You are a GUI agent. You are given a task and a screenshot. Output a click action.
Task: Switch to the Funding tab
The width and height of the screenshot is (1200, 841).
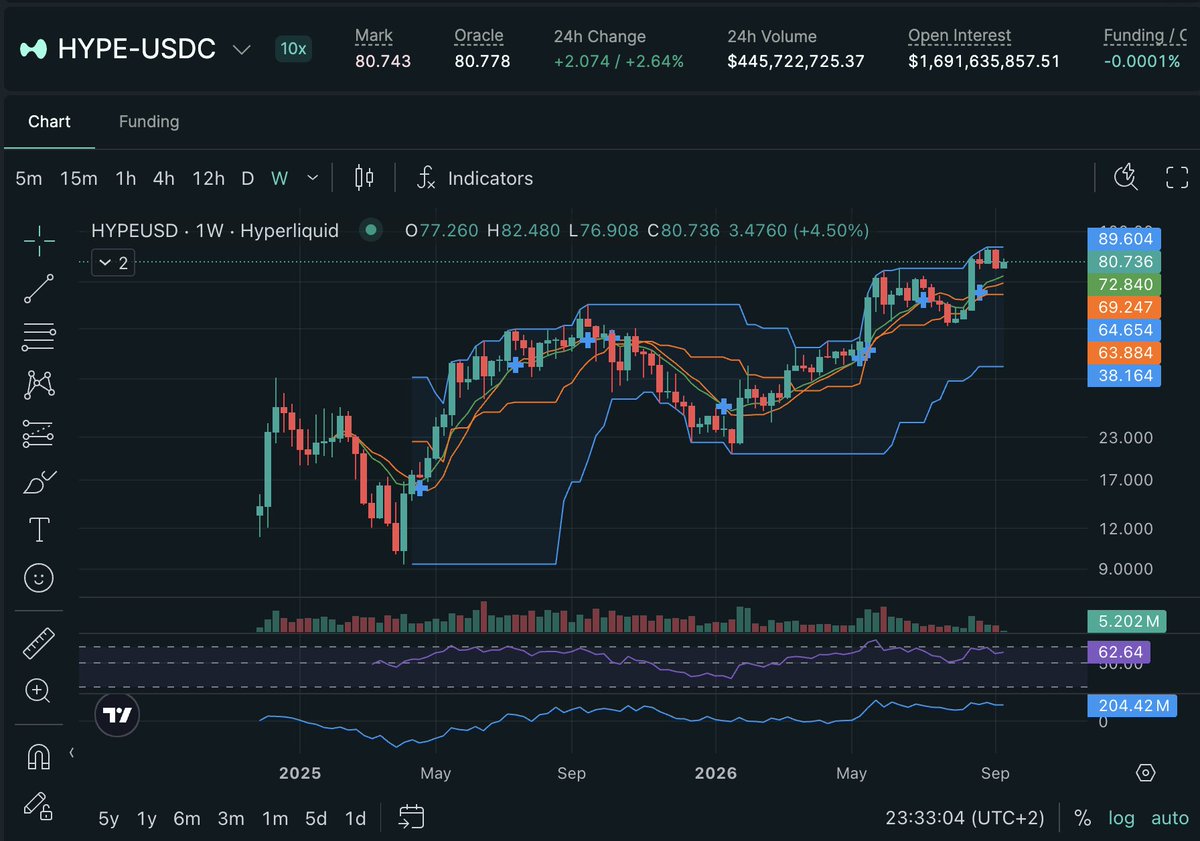(x=149, y=121)
